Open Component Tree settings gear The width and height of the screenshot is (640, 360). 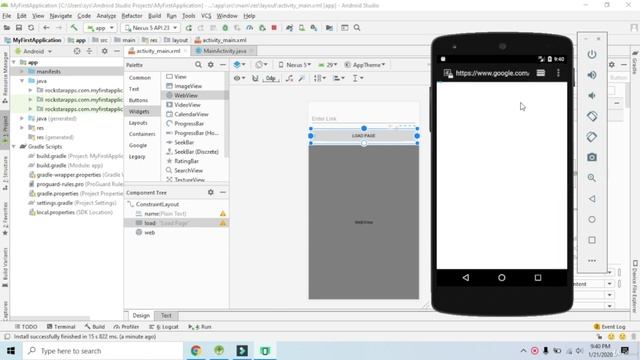211,192
